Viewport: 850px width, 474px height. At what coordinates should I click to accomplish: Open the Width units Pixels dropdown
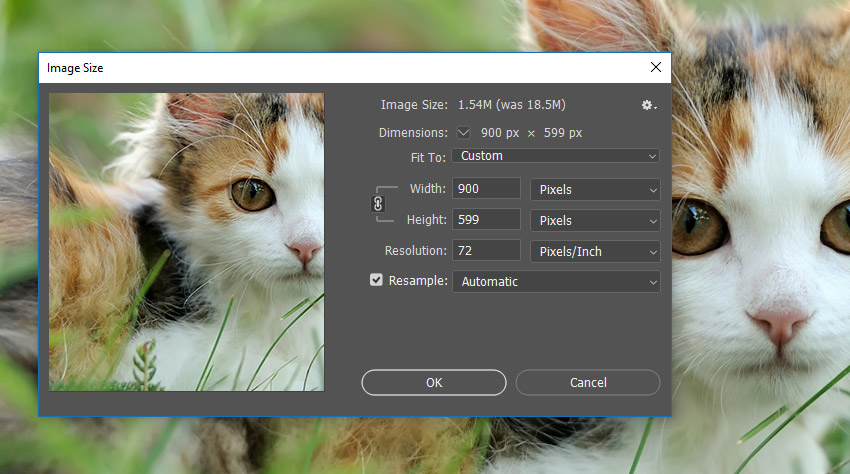[x=595, y=190]
